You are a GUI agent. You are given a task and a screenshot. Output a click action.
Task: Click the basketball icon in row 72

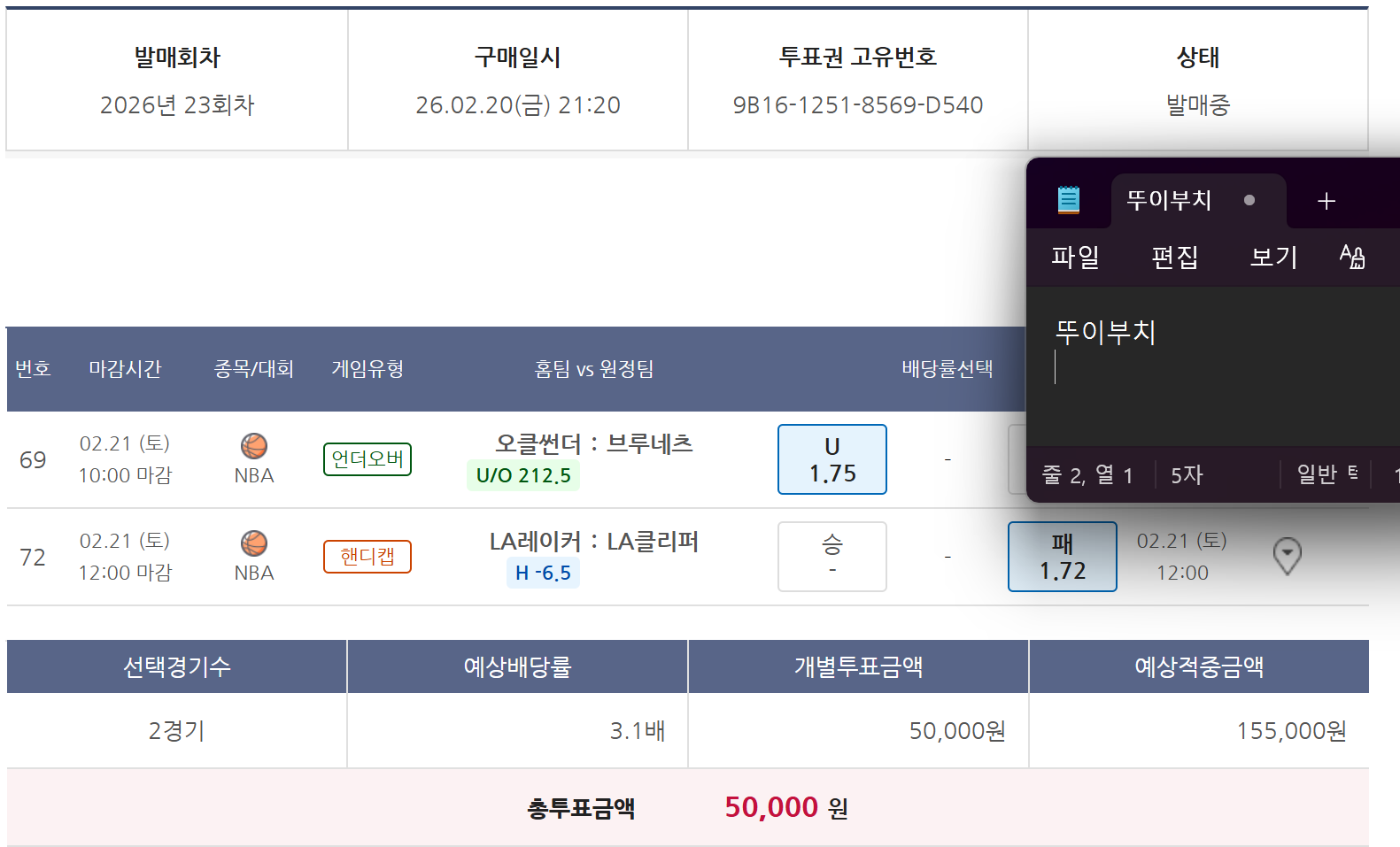pos(254,543)
